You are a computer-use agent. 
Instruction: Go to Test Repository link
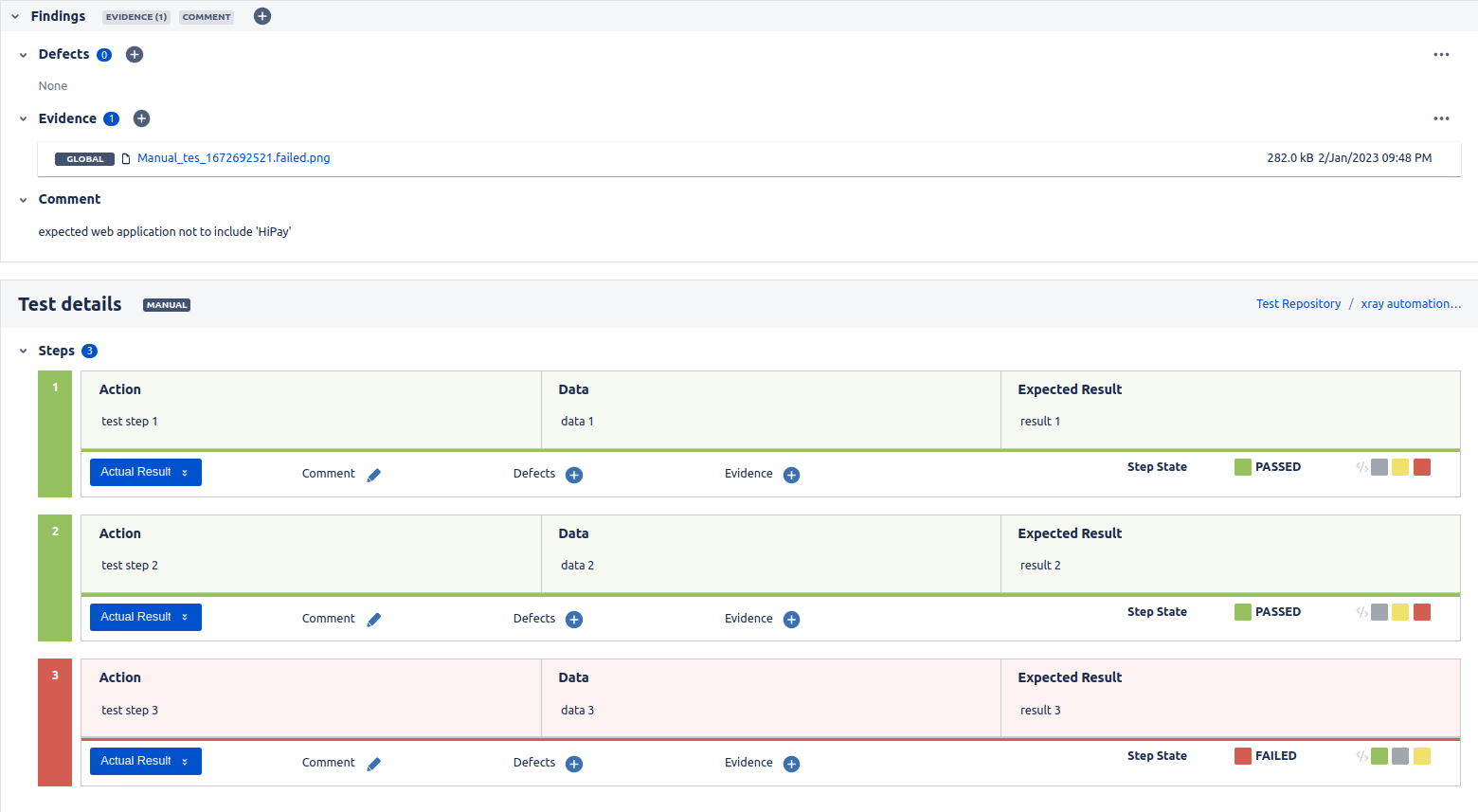(x=1298, y=304)
